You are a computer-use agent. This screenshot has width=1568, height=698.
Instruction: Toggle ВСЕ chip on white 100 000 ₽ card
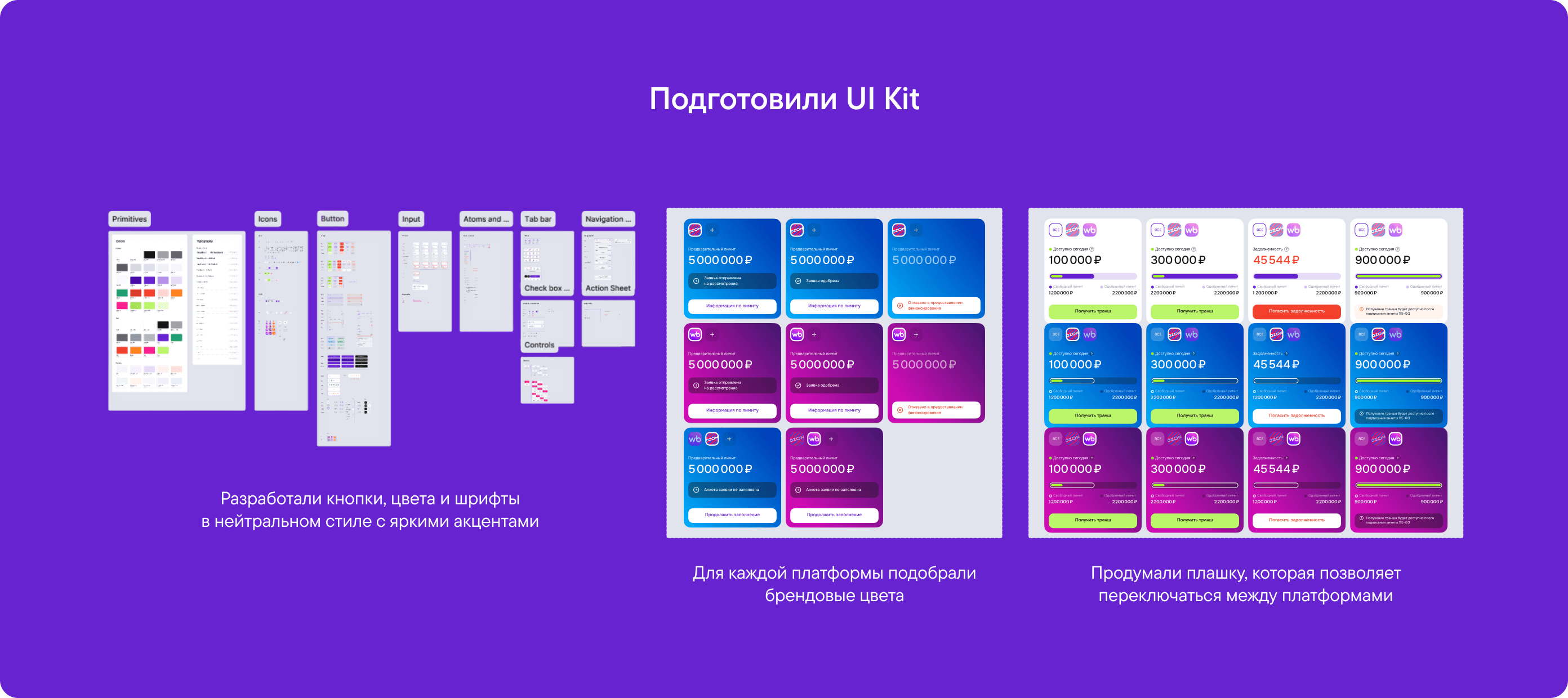click(1056, 230)
